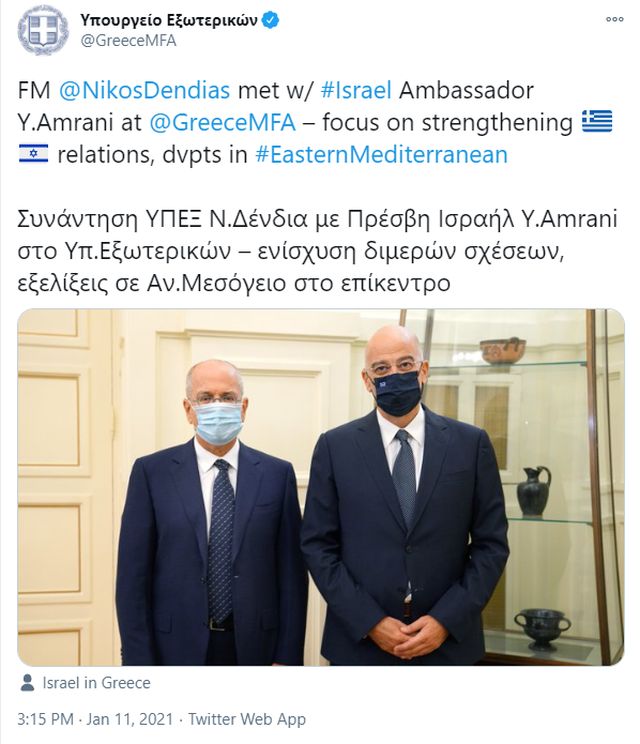The height and width of the screenshot is (744, 640).
Task: Click the Jan 11, 2021 date
Action: 130,719
